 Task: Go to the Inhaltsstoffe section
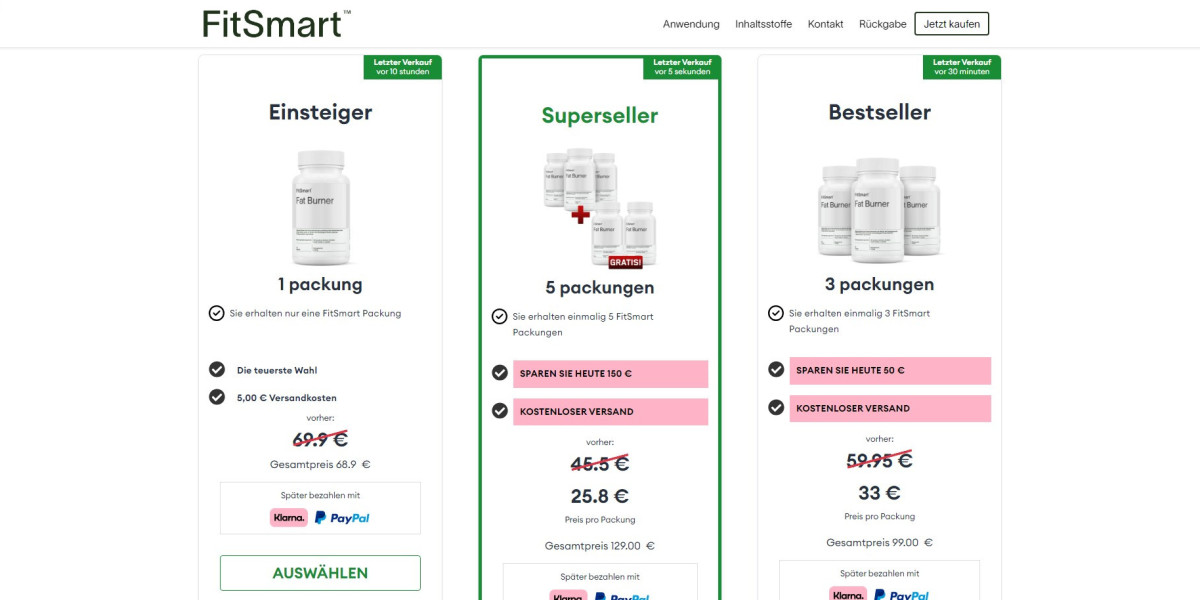pos(763,24)
